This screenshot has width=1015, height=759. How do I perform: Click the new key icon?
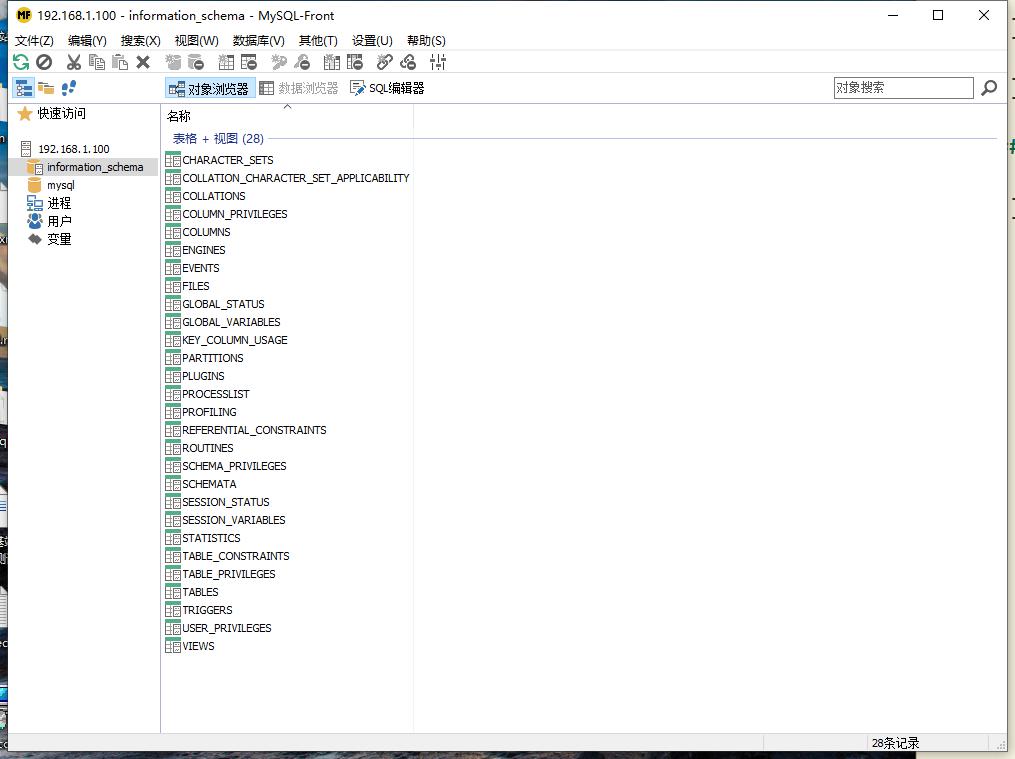(279, 62)
